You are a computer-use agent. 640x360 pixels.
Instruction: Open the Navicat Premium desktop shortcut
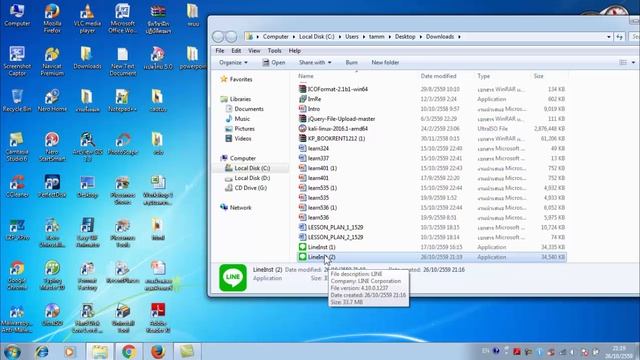52,61
